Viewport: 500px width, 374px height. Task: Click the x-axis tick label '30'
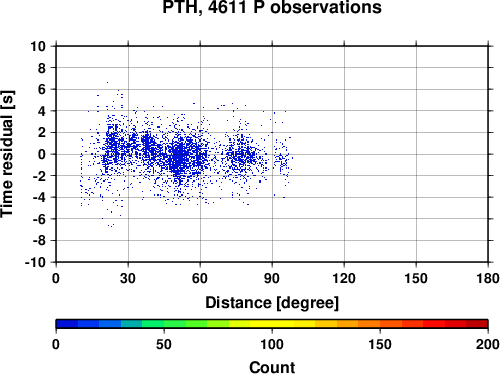[x=128, y=278]
